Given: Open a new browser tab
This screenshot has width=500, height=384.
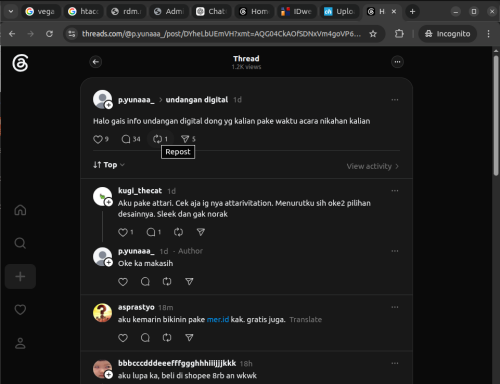Looking at the screenshot, I should 412,12.
